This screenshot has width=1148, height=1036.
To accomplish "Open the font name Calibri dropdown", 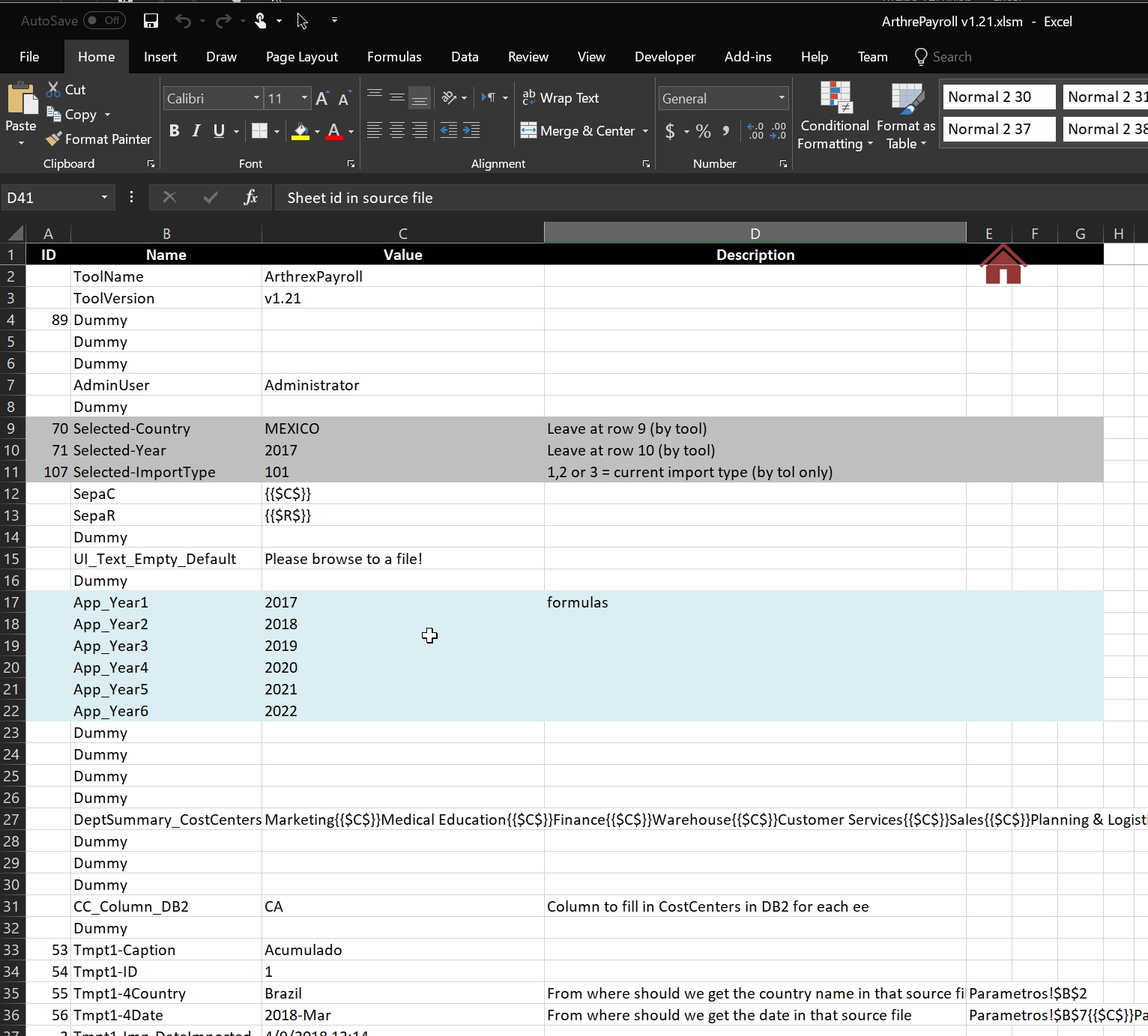I will [x=256, y=98].
